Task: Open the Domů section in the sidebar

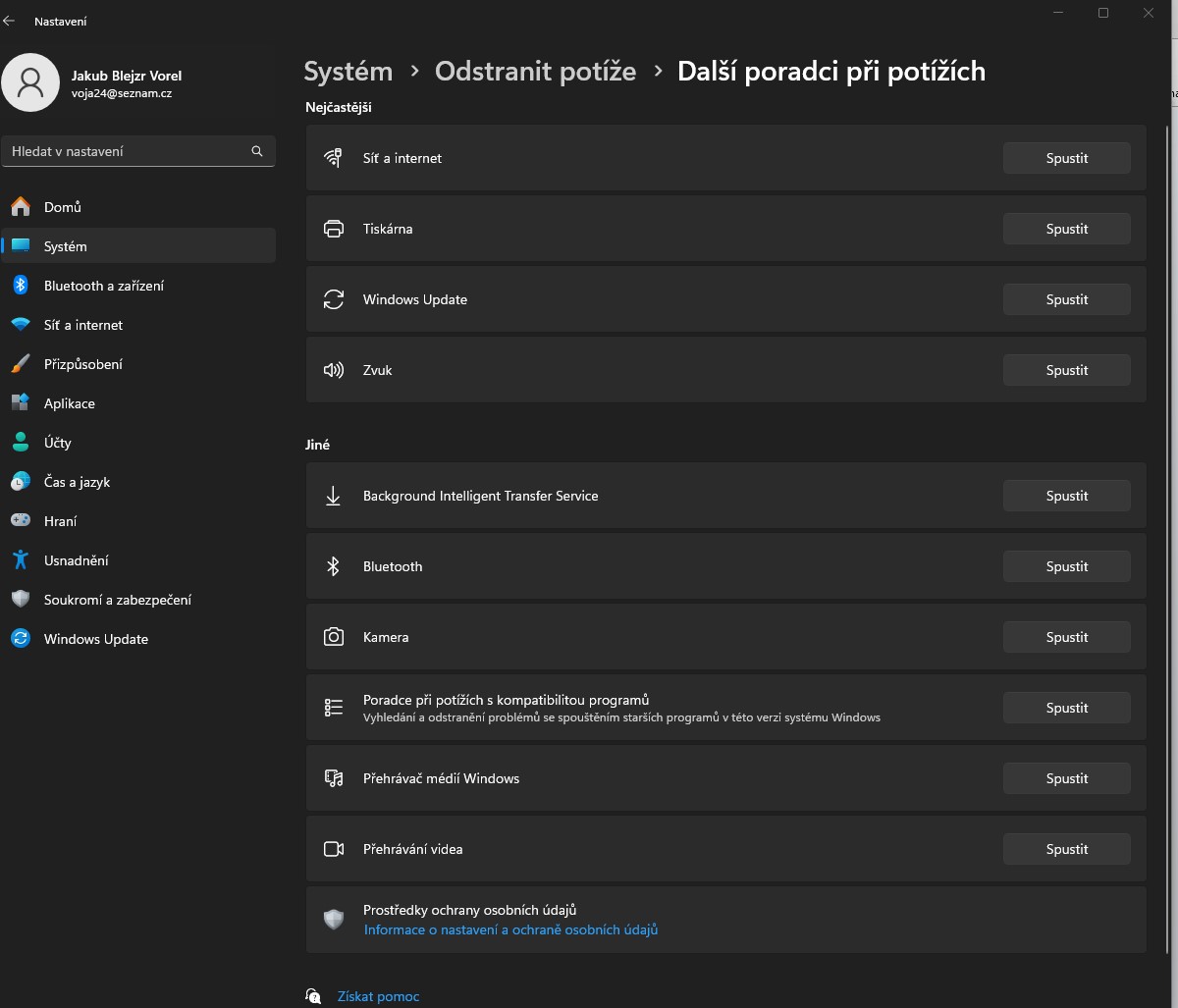Action: (x=63, y=207)
